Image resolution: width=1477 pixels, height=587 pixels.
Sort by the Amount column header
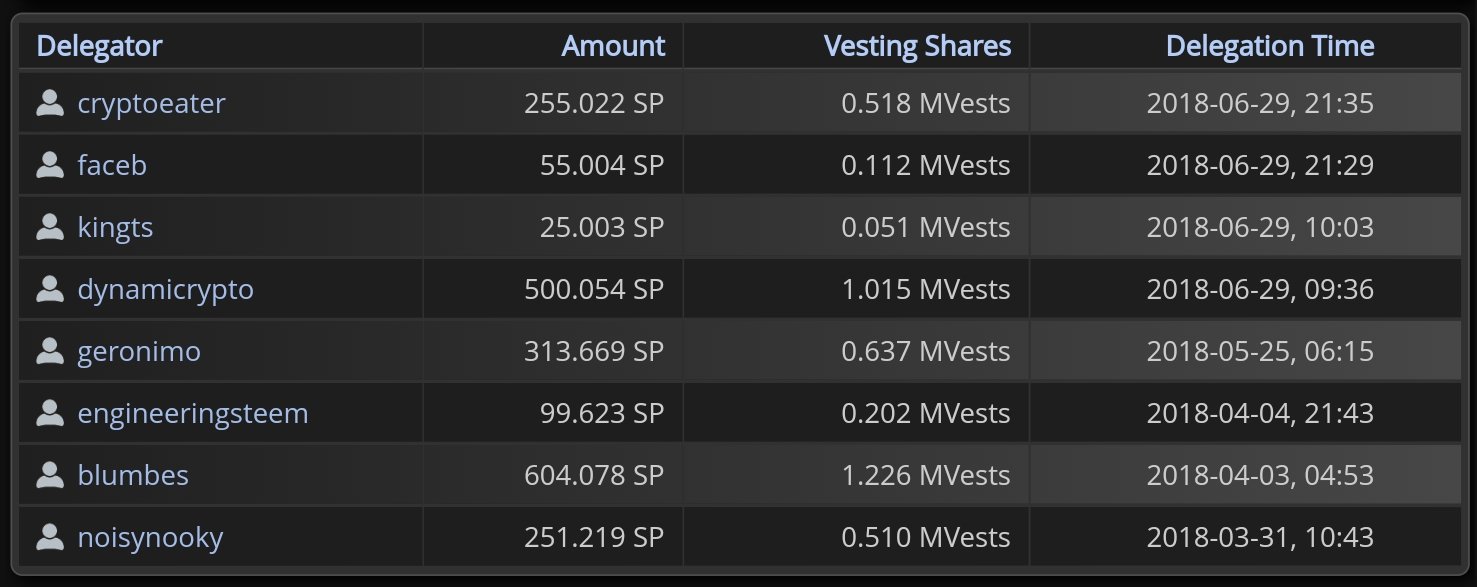pos(613,45)
